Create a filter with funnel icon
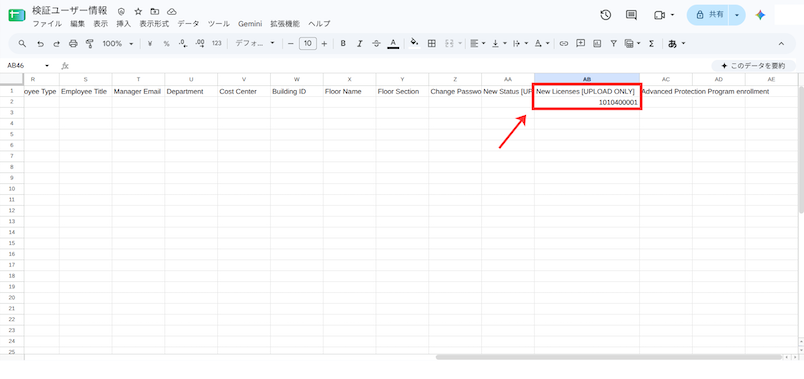 613,44
